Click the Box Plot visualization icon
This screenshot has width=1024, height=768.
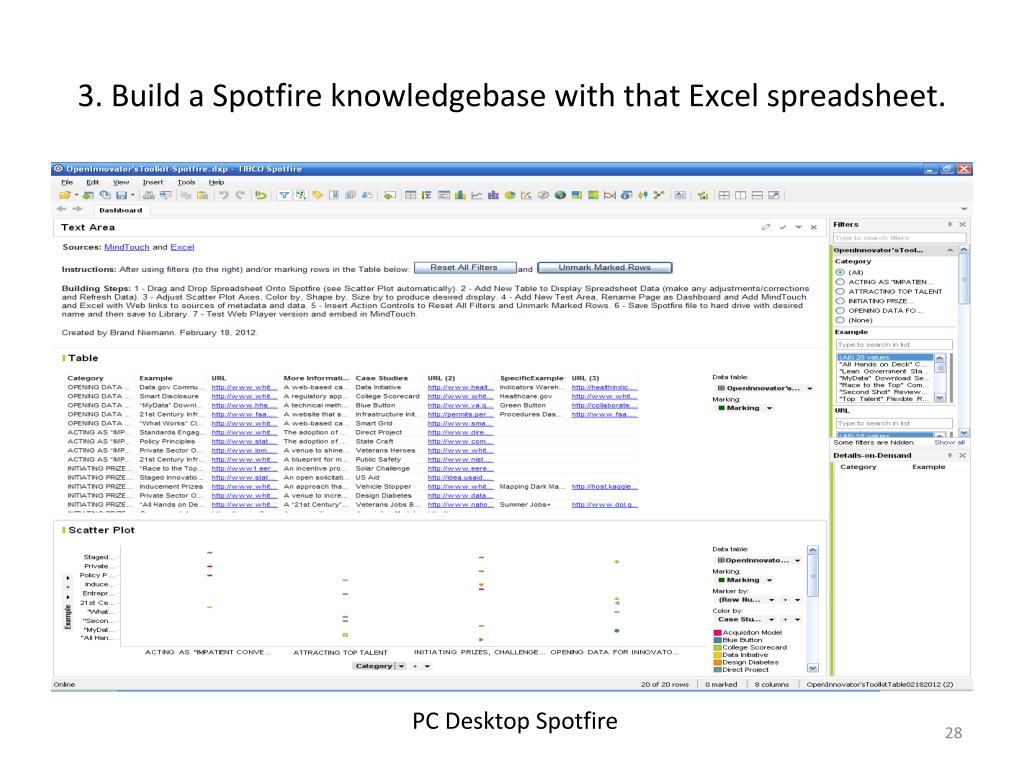[643, 195]
